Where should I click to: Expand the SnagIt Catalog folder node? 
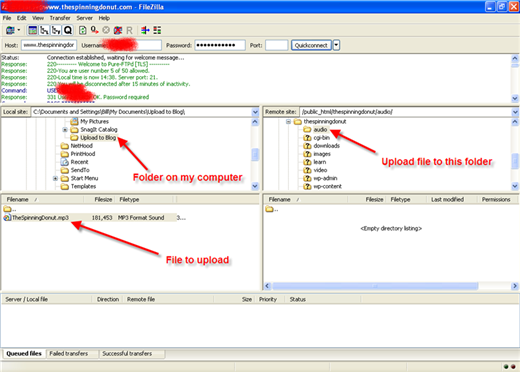pos(65,130)
